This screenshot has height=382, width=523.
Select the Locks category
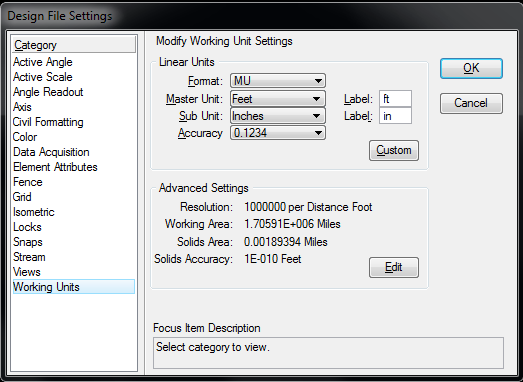[74, 227]
